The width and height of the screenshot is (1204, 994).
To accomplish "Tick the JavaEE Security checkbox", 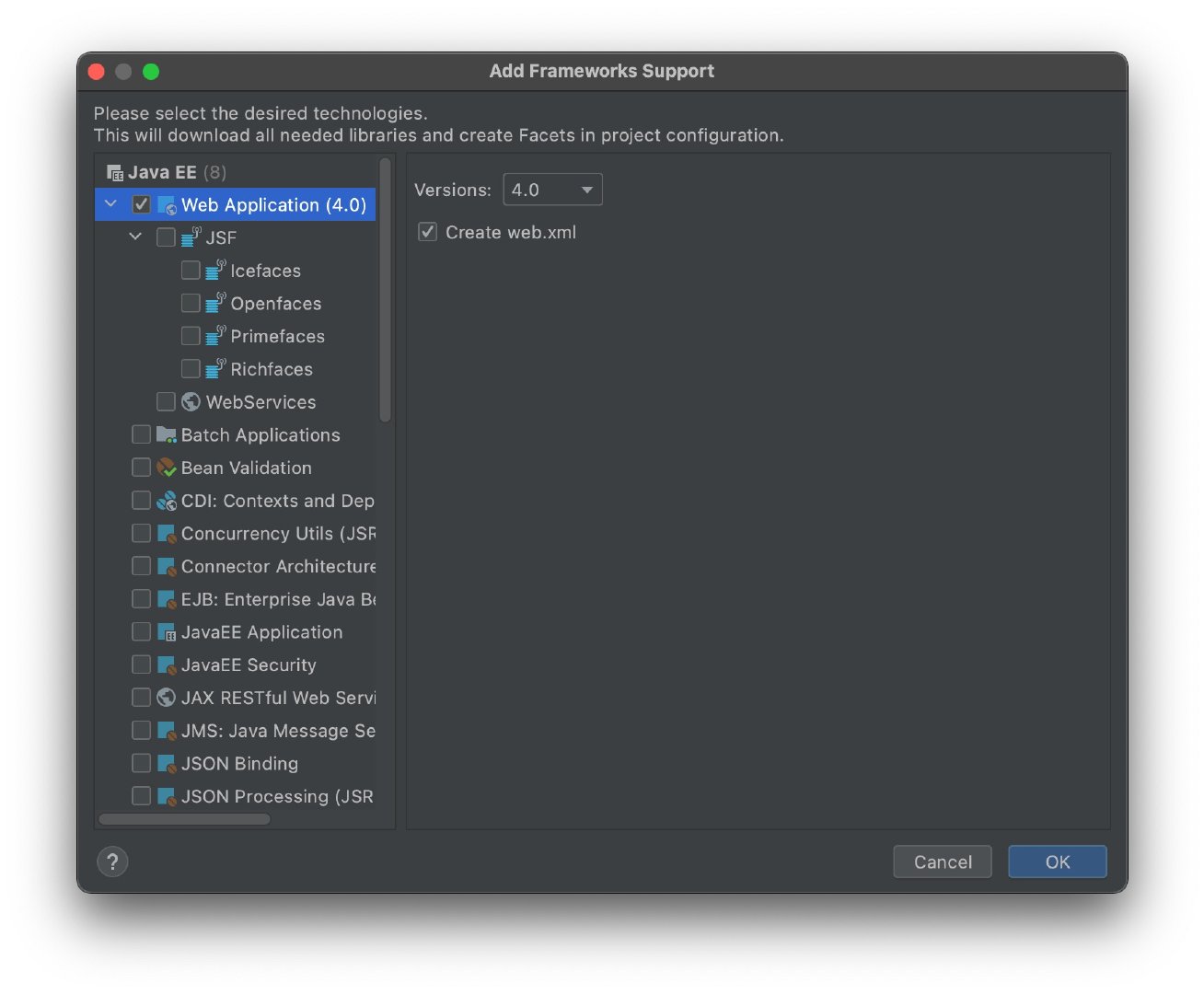I will 141,665.
